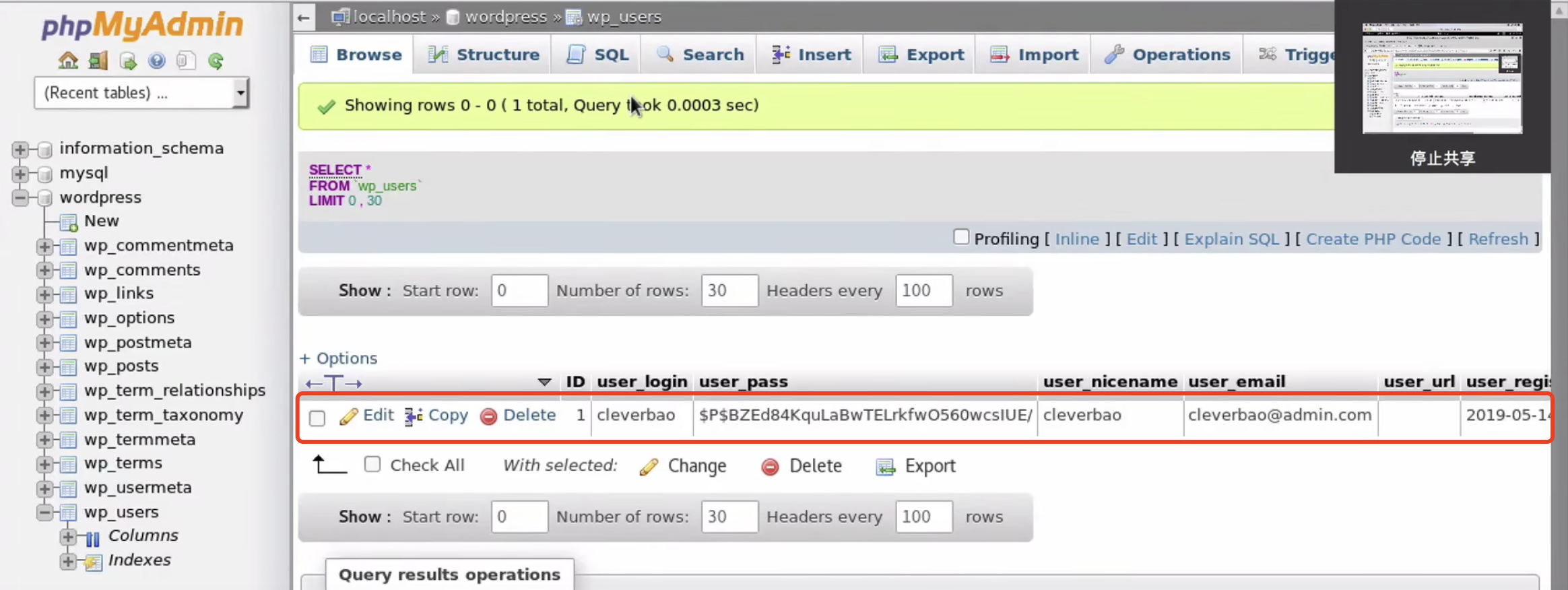
Task: Open the Import tab
Action: (x=1034, y=55)
